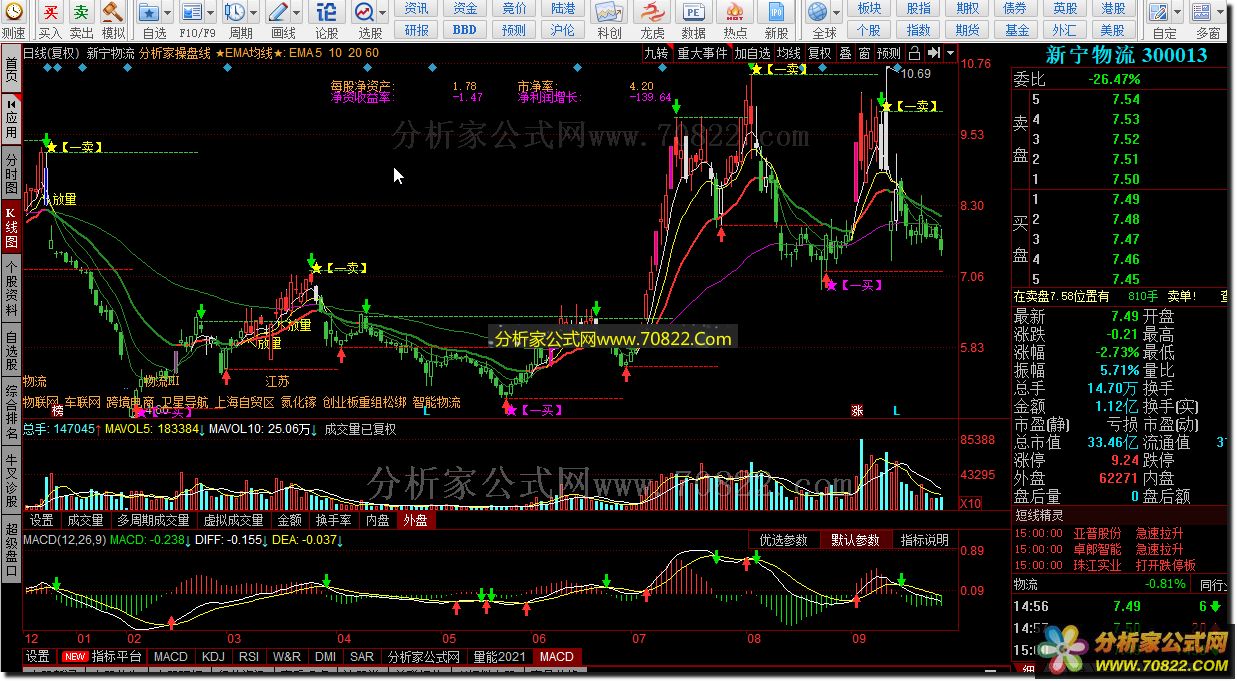The image size is (1237, 681).
Task: Select the 内盘 volume tab
Action: pyautogui.click(x=377, y=520)
